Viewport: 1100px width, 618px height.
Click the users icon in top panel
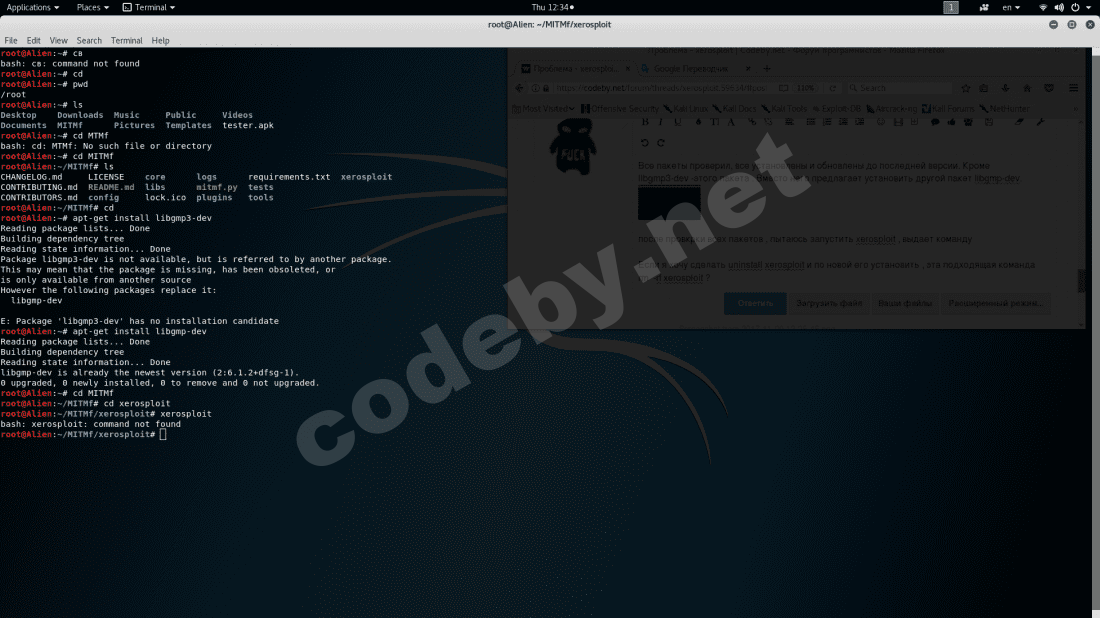coord(984,7)
